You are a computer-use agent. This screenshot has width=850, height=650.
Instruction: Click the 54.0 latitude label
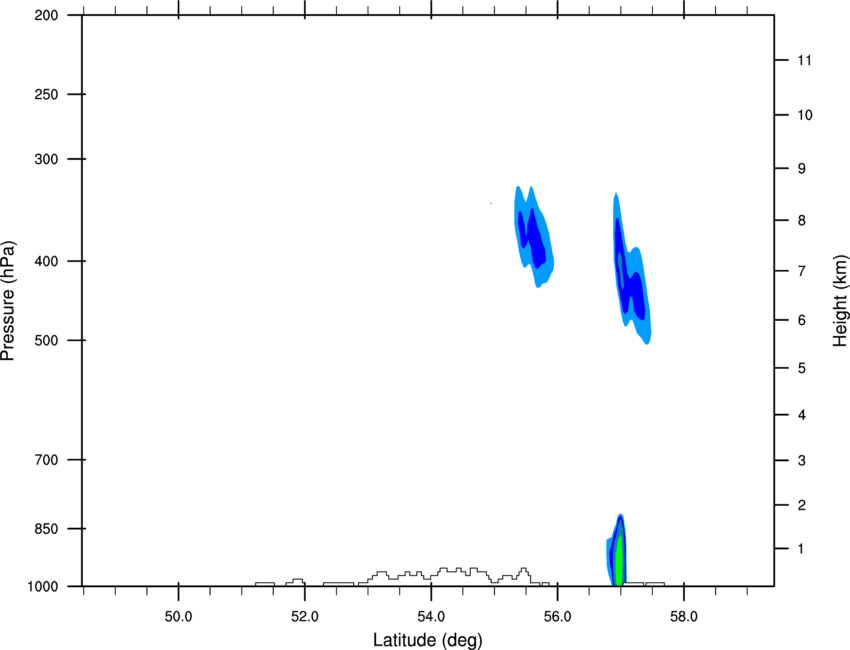tap(431, 617)
